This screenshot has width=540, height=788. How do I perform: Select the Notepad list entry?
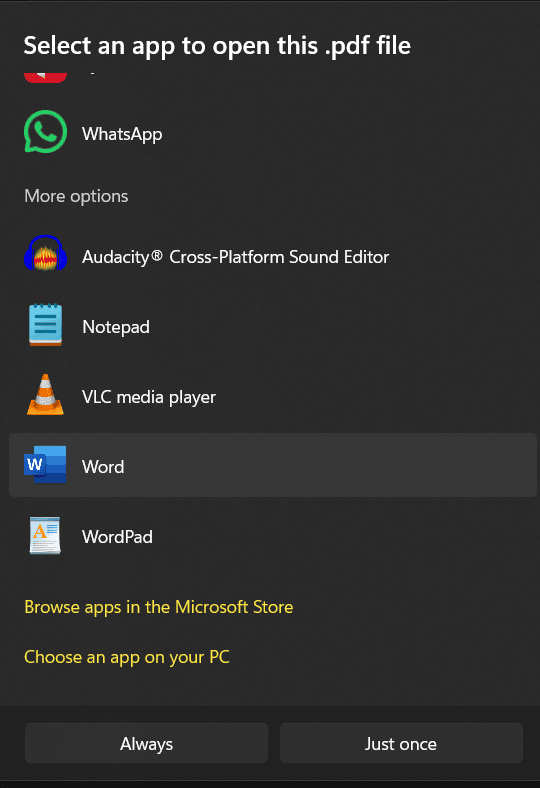pos(273,327)
